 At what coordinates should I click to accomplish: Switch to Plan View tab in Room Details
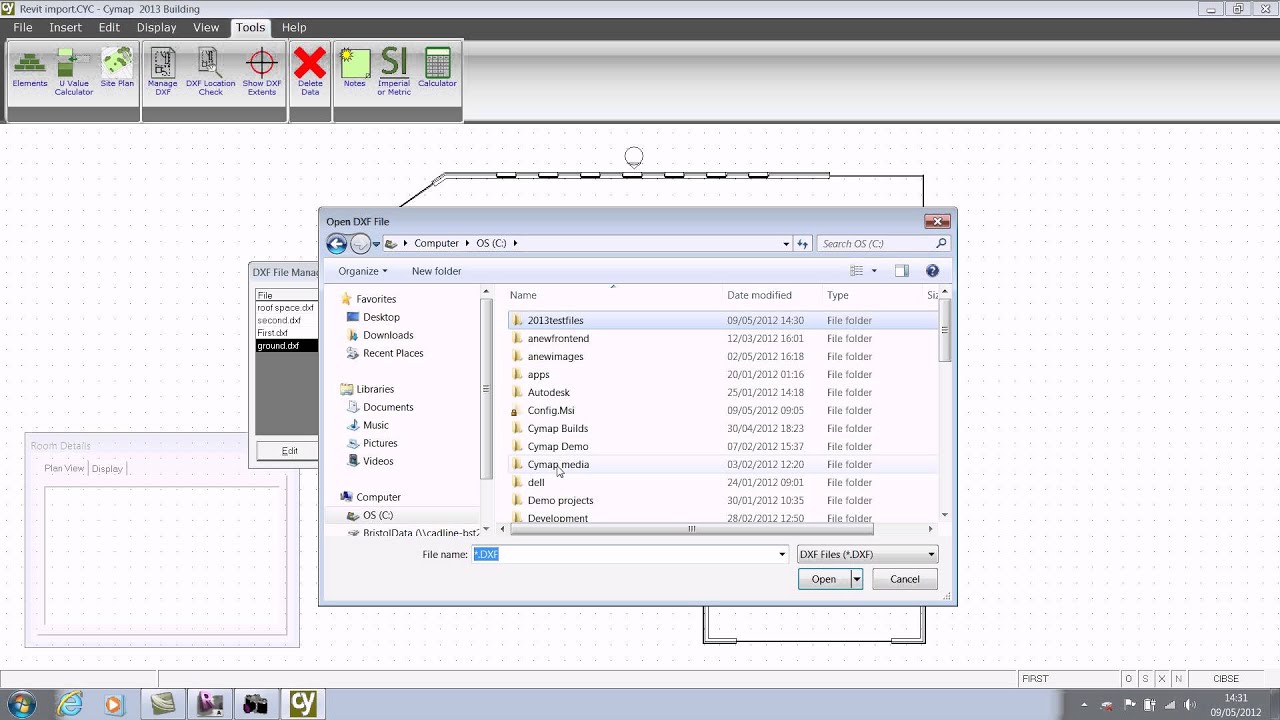pyautogui.click(x=64, y=468)
